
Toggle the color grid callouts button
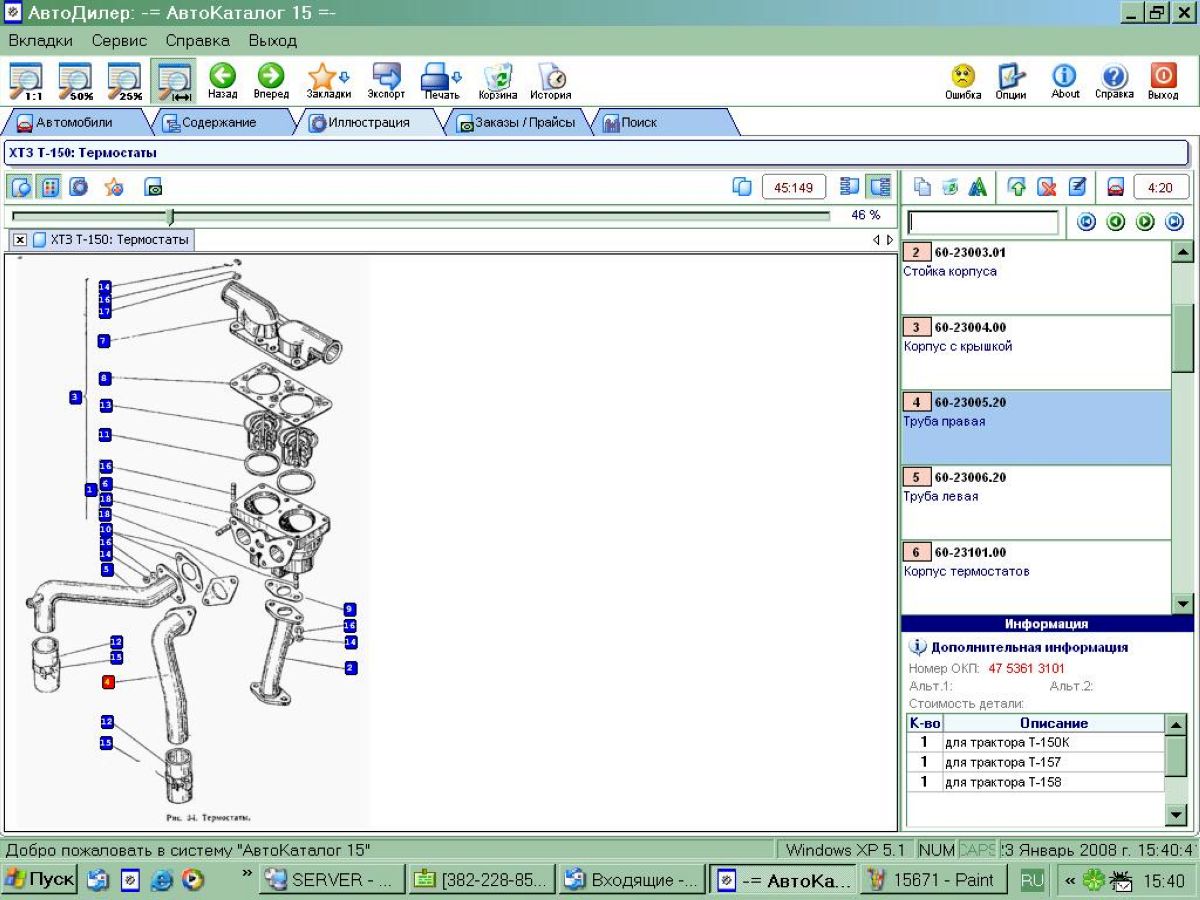coord(50,187)
